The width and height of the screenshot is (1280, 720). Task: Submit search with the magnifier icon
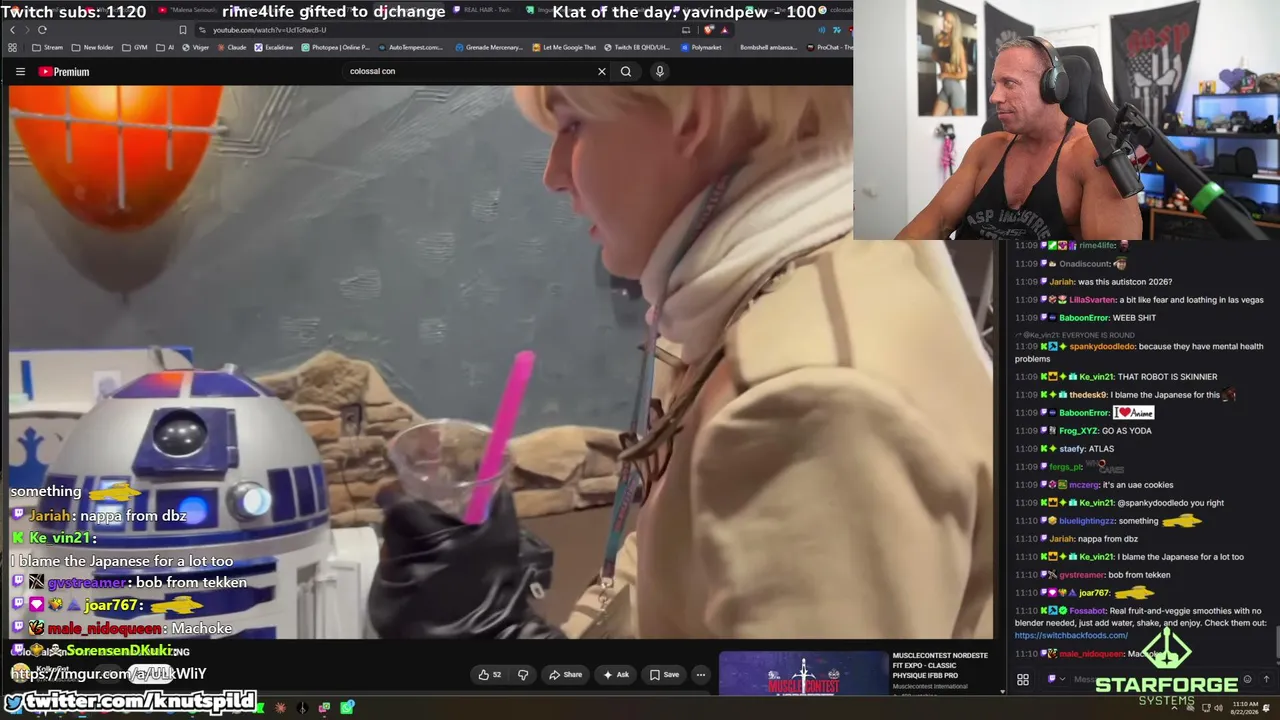tap(626, 71)
